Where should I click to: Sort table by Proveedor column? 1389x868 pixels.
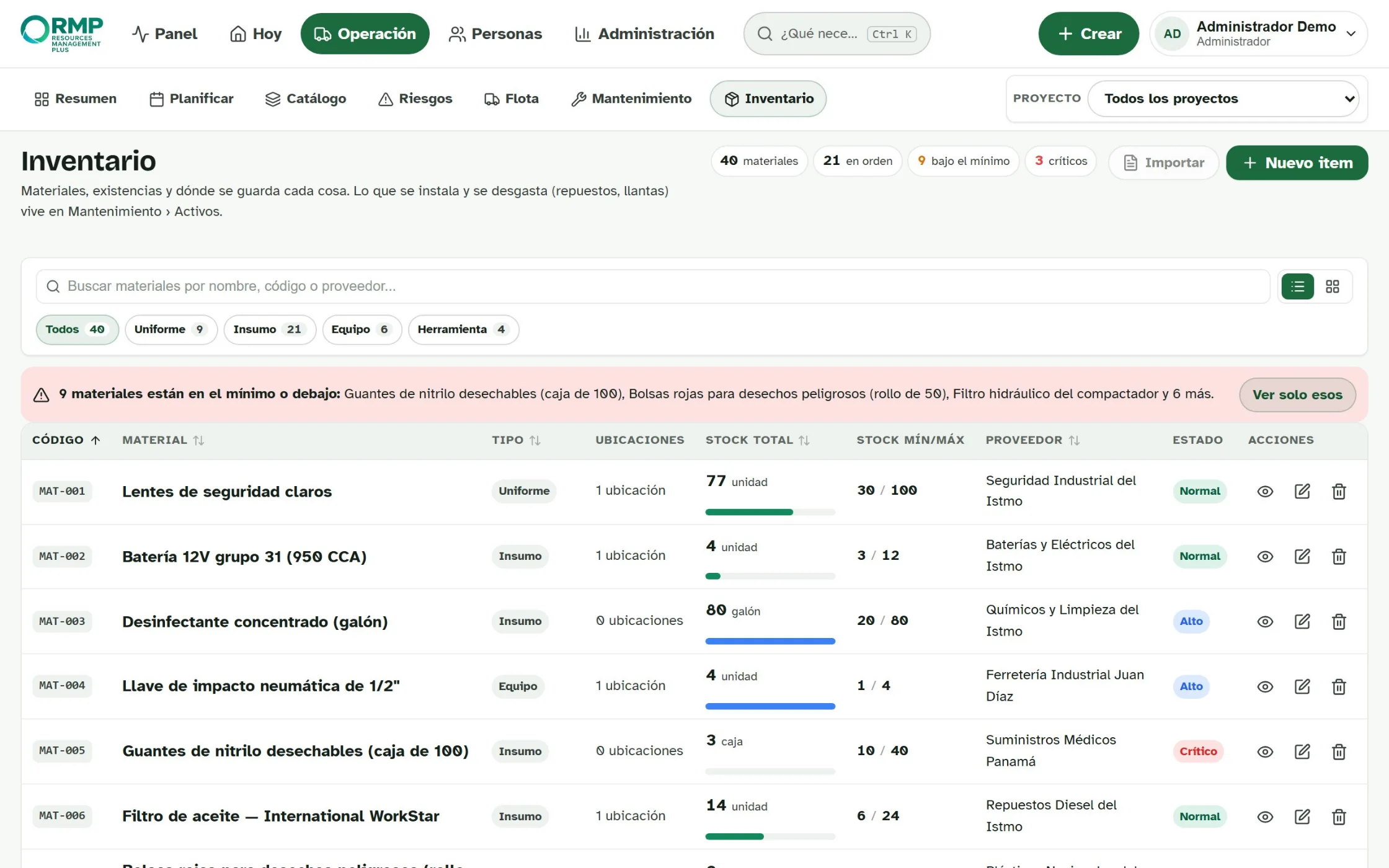pos(1033,440)
